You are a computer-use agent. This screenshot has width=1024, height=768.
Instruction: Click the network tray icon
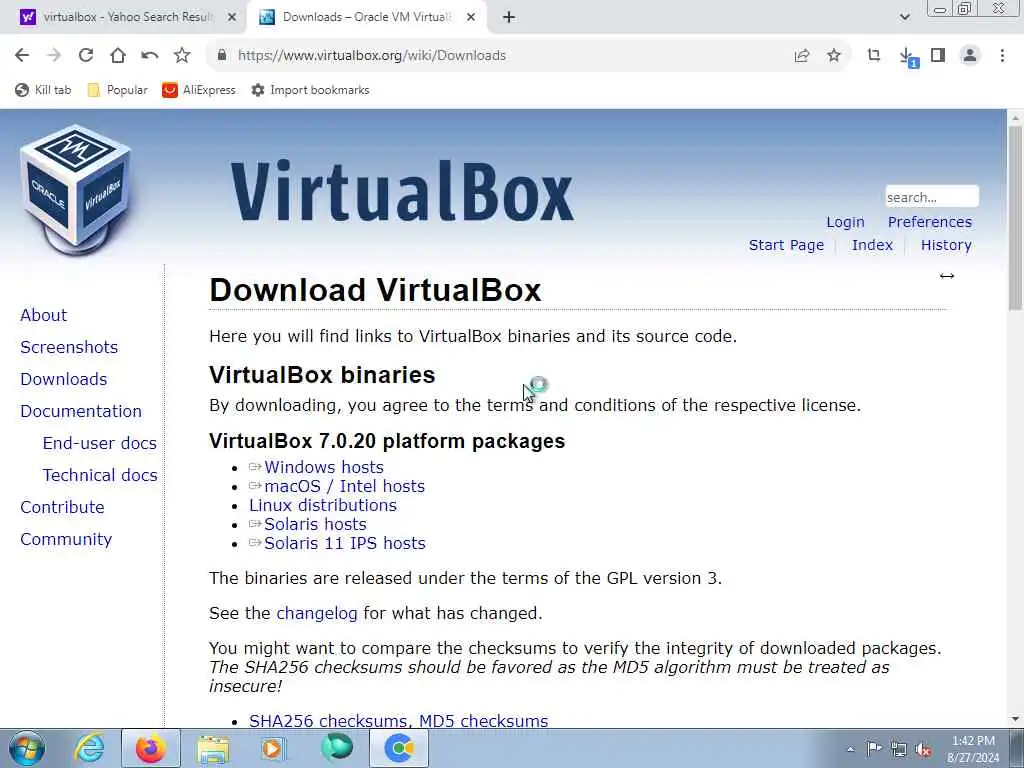899,749
